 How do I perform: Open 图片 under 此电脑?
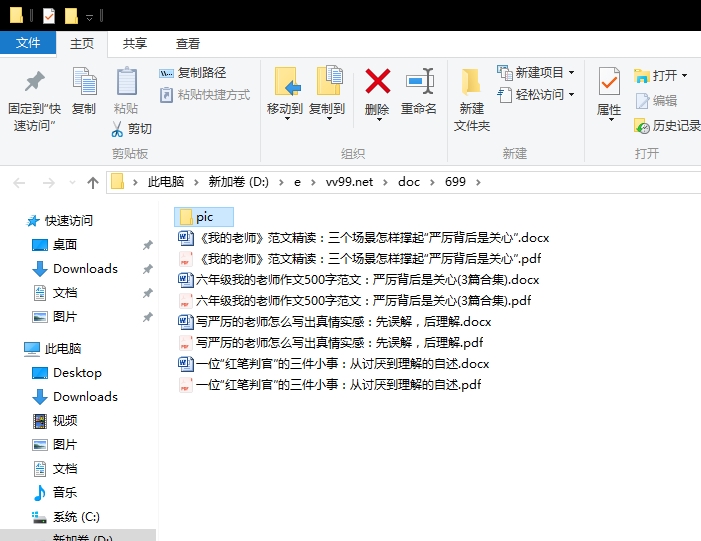click(55, 445)
